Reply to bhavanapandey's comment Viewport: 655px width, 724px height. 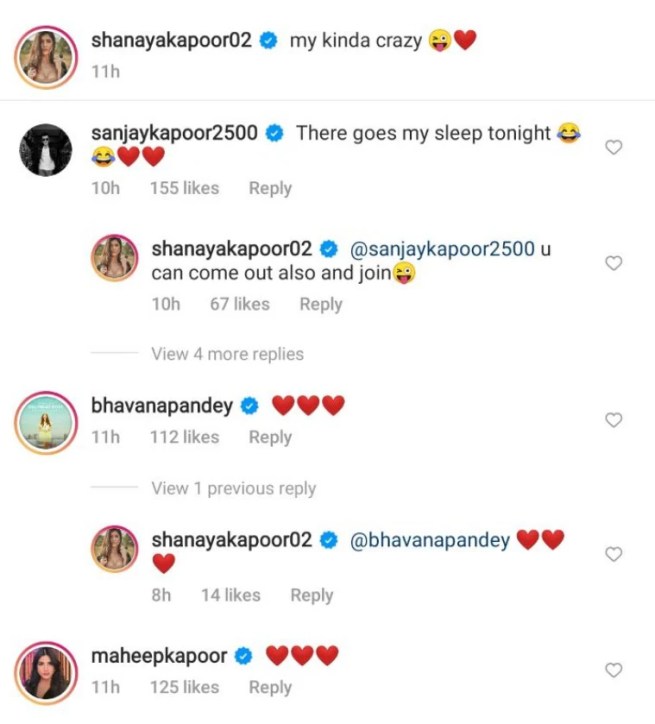coord(270,437)
